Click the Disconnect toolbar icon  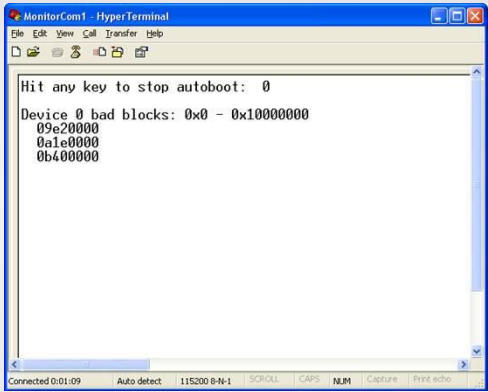pos(76,52)
